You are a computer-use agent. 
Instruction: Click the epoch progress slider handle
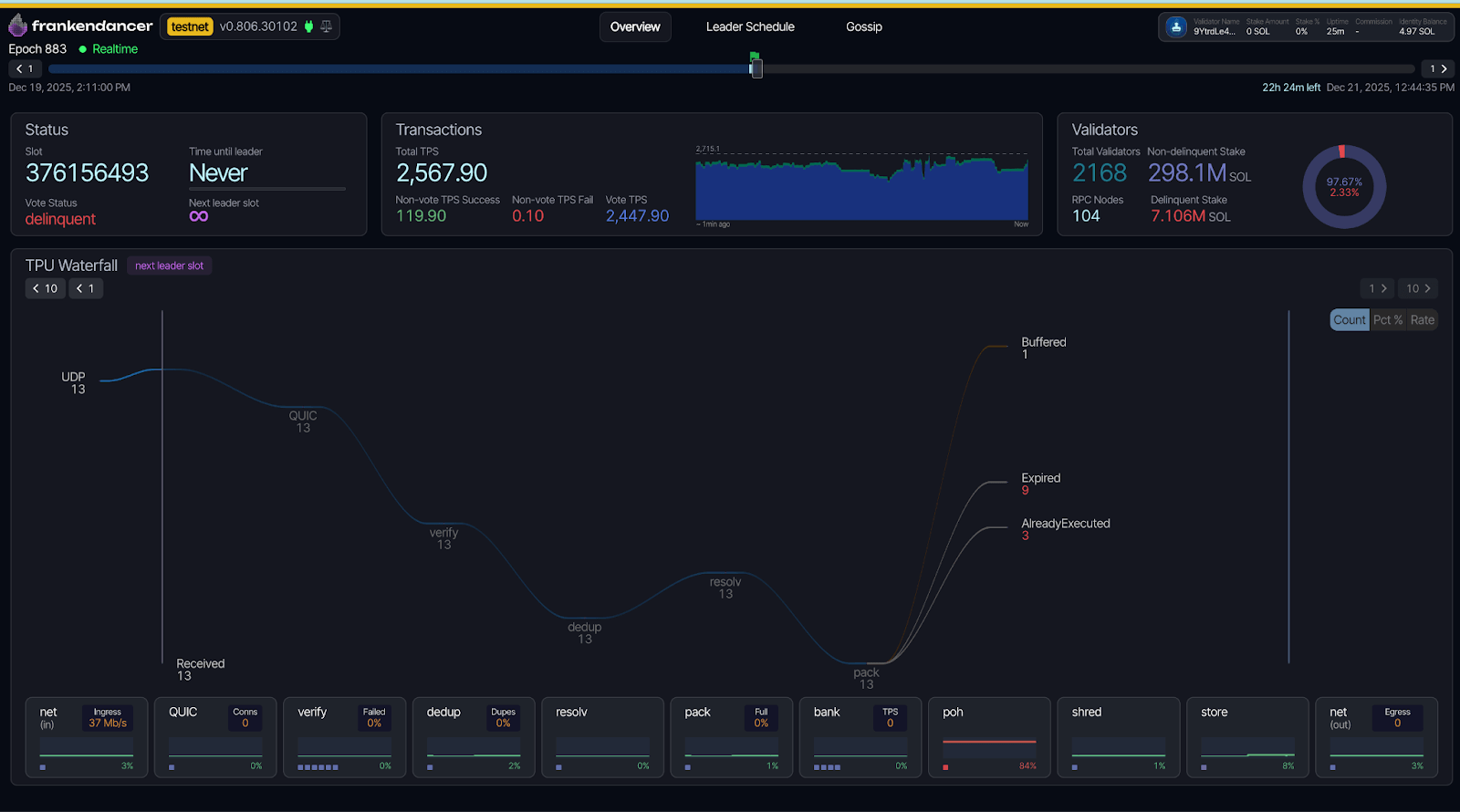coord(756,68)
